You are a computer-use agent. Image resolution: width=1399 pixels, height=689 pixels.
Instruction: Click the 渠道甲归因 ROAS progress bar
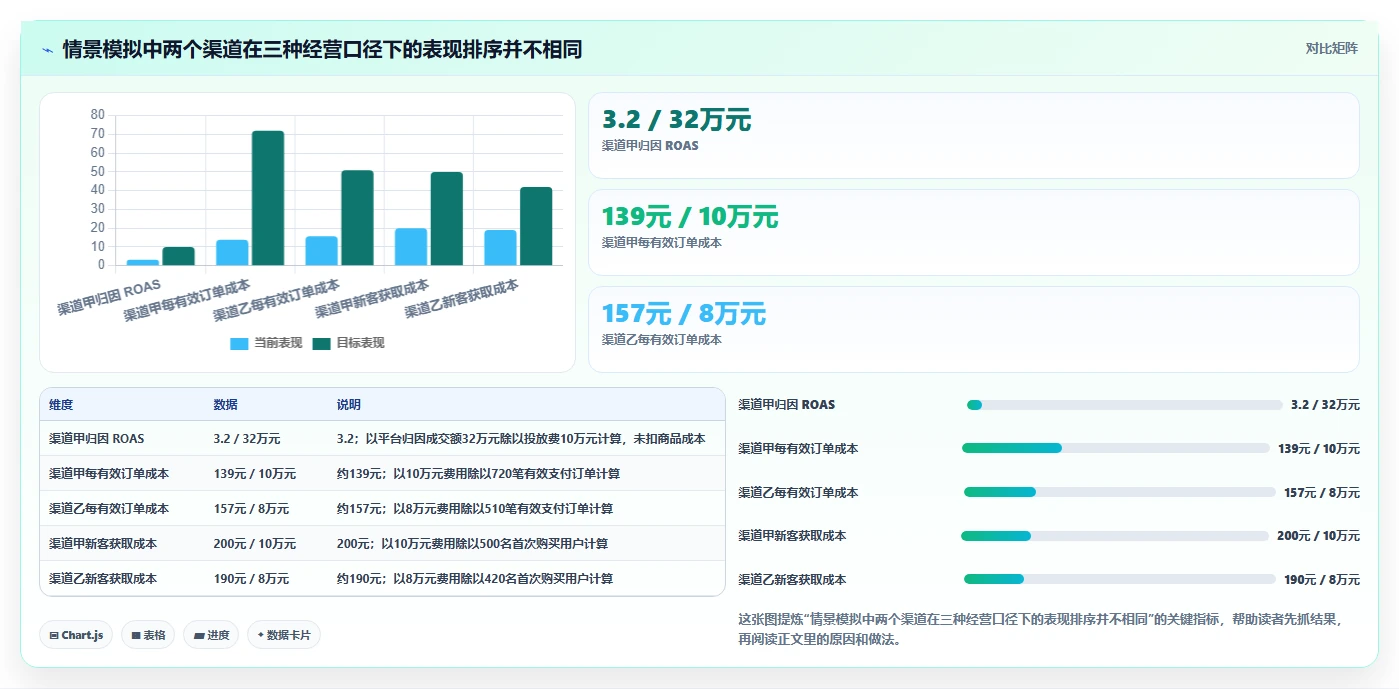[1124, 405]
